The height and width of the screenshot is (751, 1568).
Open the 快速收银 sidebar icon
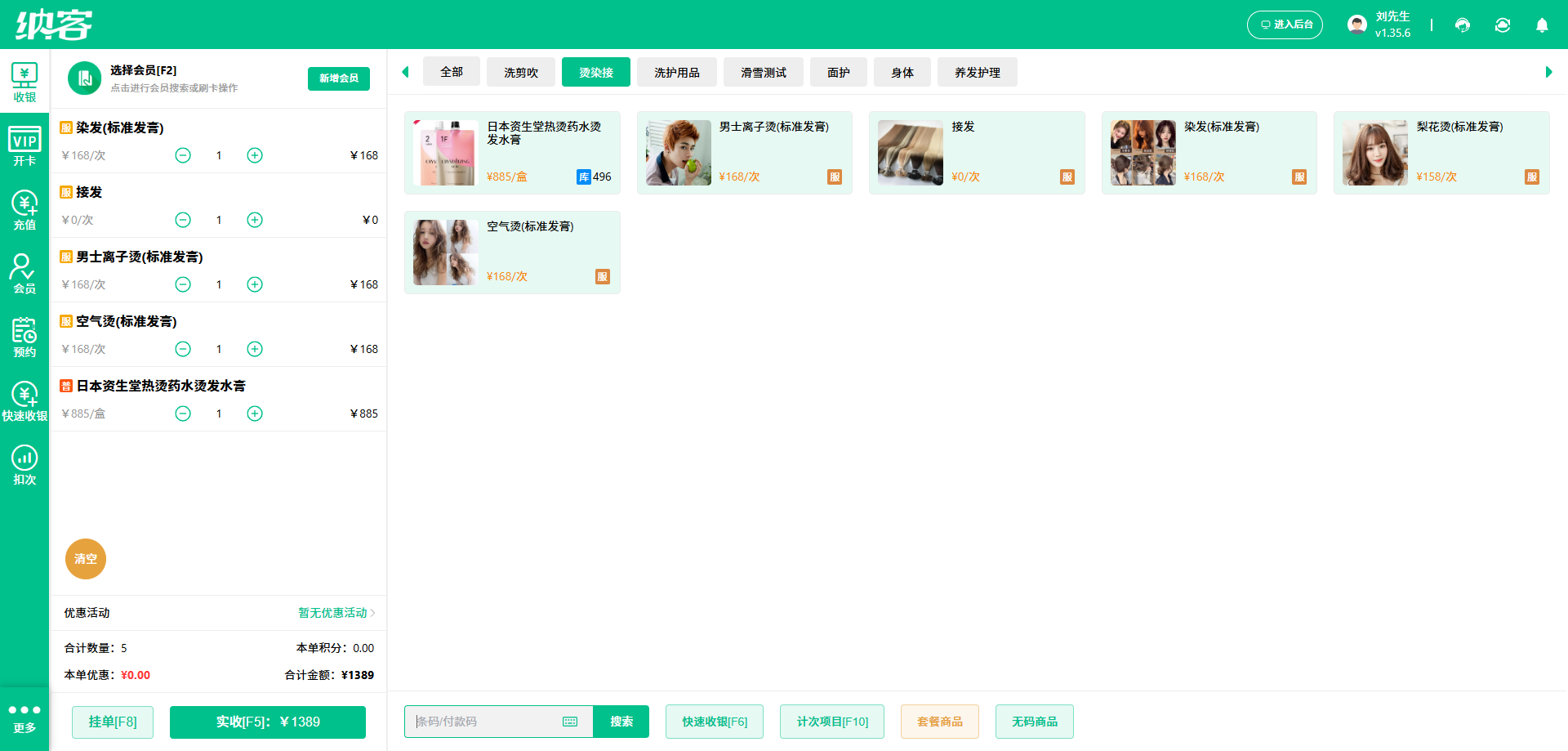(x=24, y=401)
